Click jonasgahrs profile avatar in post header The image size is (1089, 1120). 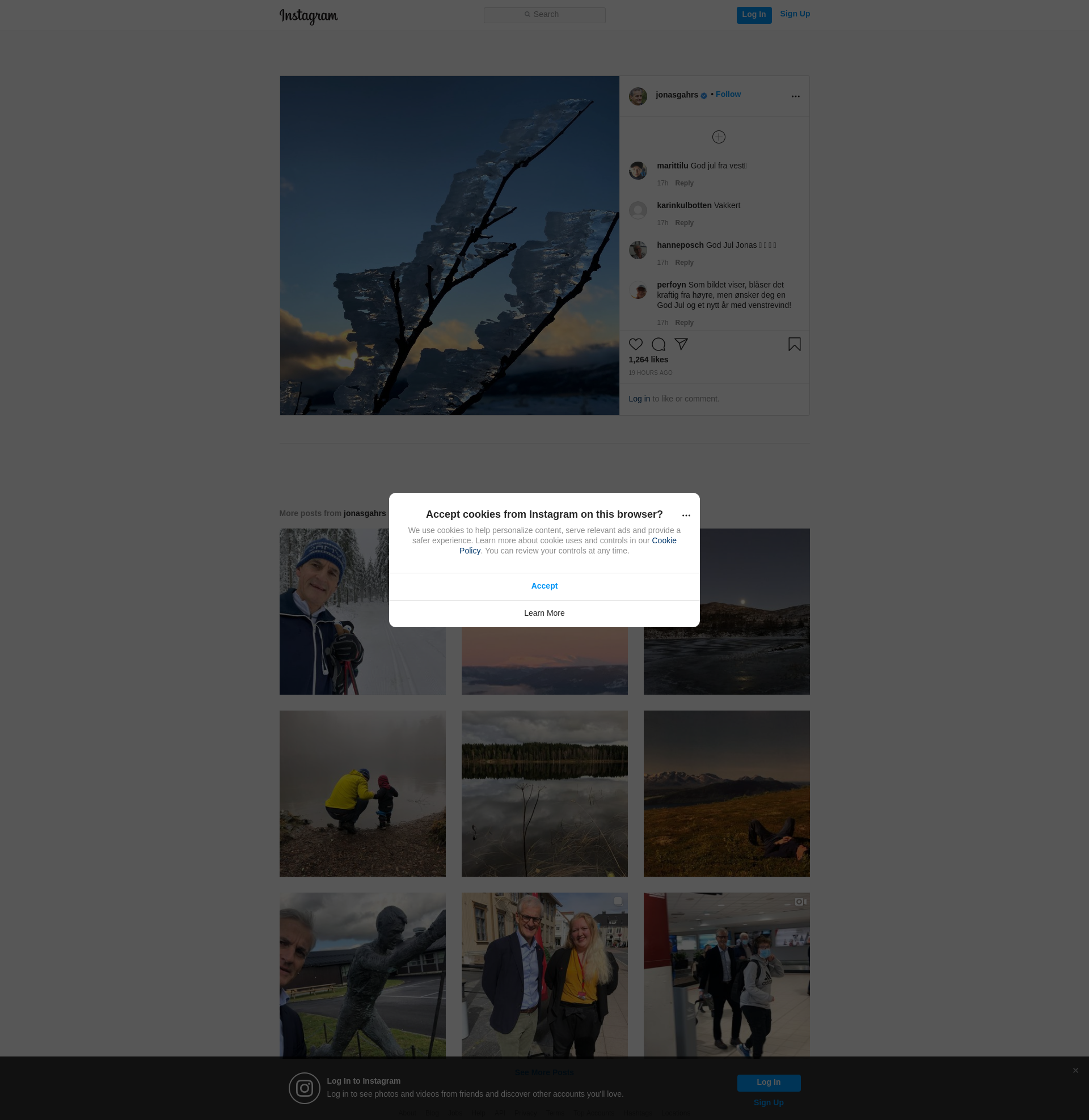(x=638, y=96)
